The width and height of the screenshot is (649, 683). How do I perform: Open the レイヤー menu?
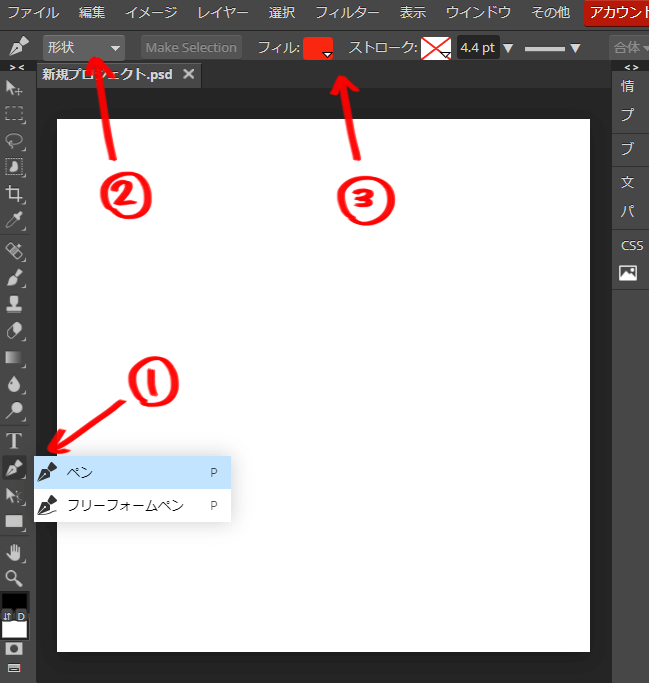(223, 12)
